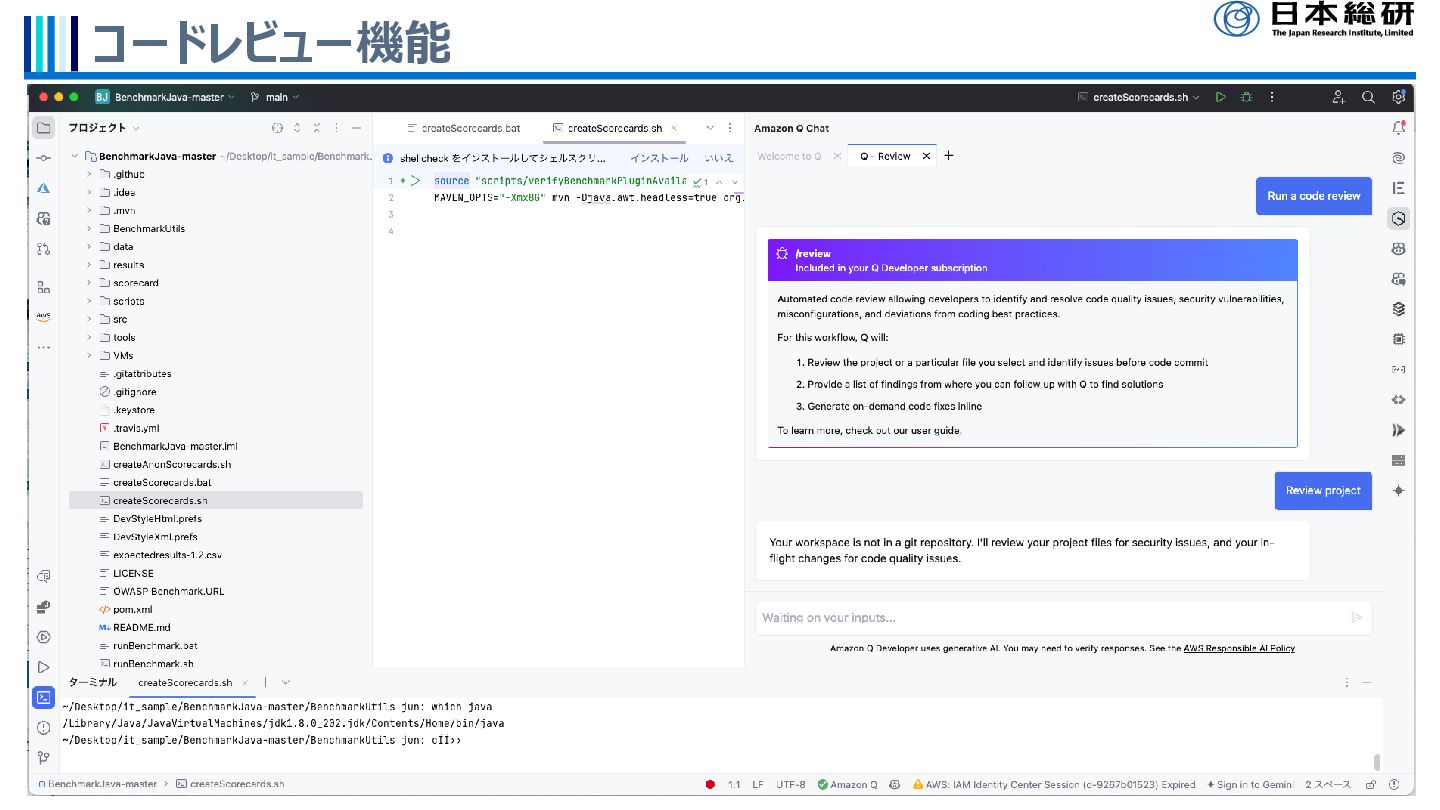1440x810 pixels.
Task: Click UTF-8 encoding in status bar
Action: pos(790,785)
